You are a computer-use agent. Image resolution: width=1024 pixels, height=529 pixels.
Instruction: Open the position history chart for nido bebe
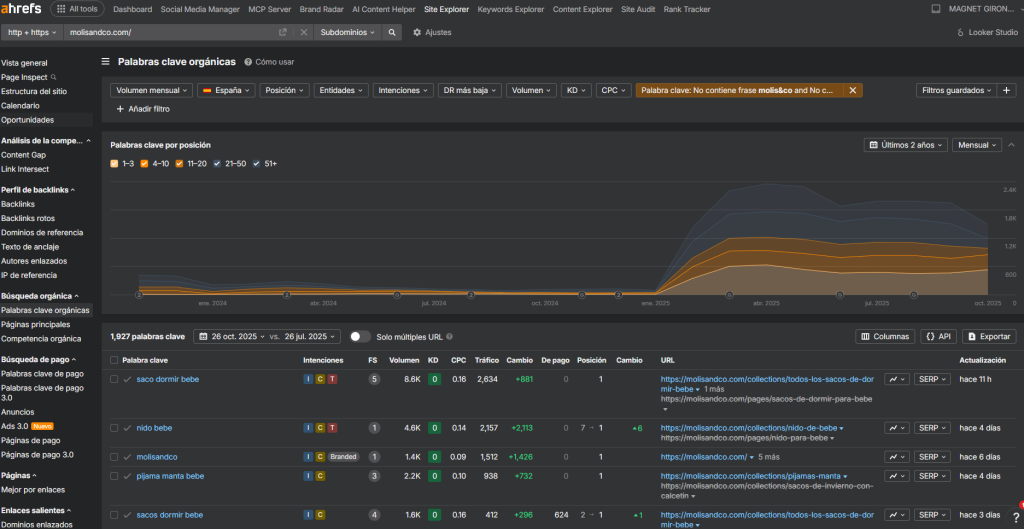tap(897, 428)
